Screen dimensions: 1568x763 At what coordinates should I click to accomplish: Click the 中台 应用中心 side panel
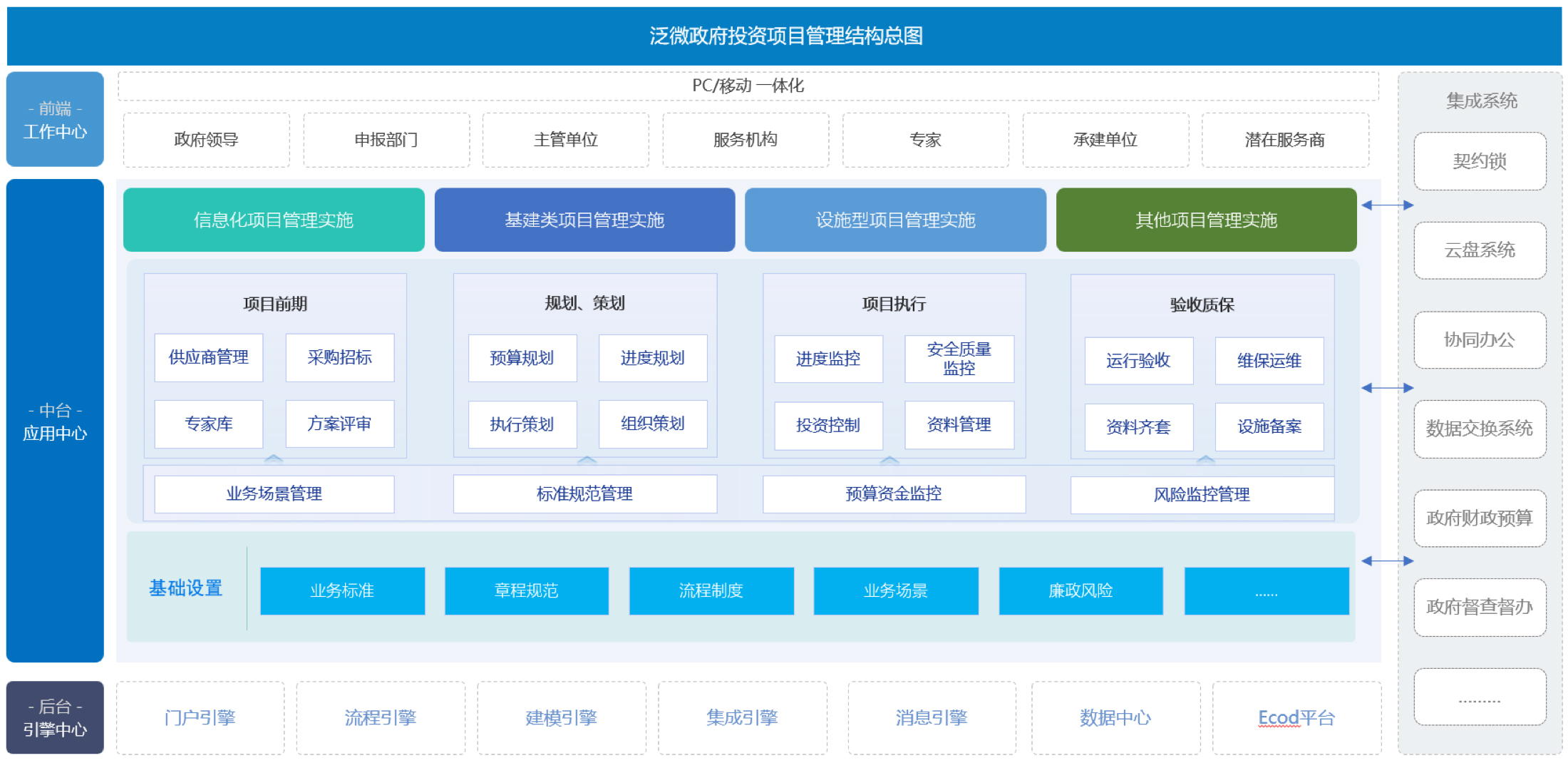tap(55, 421)
